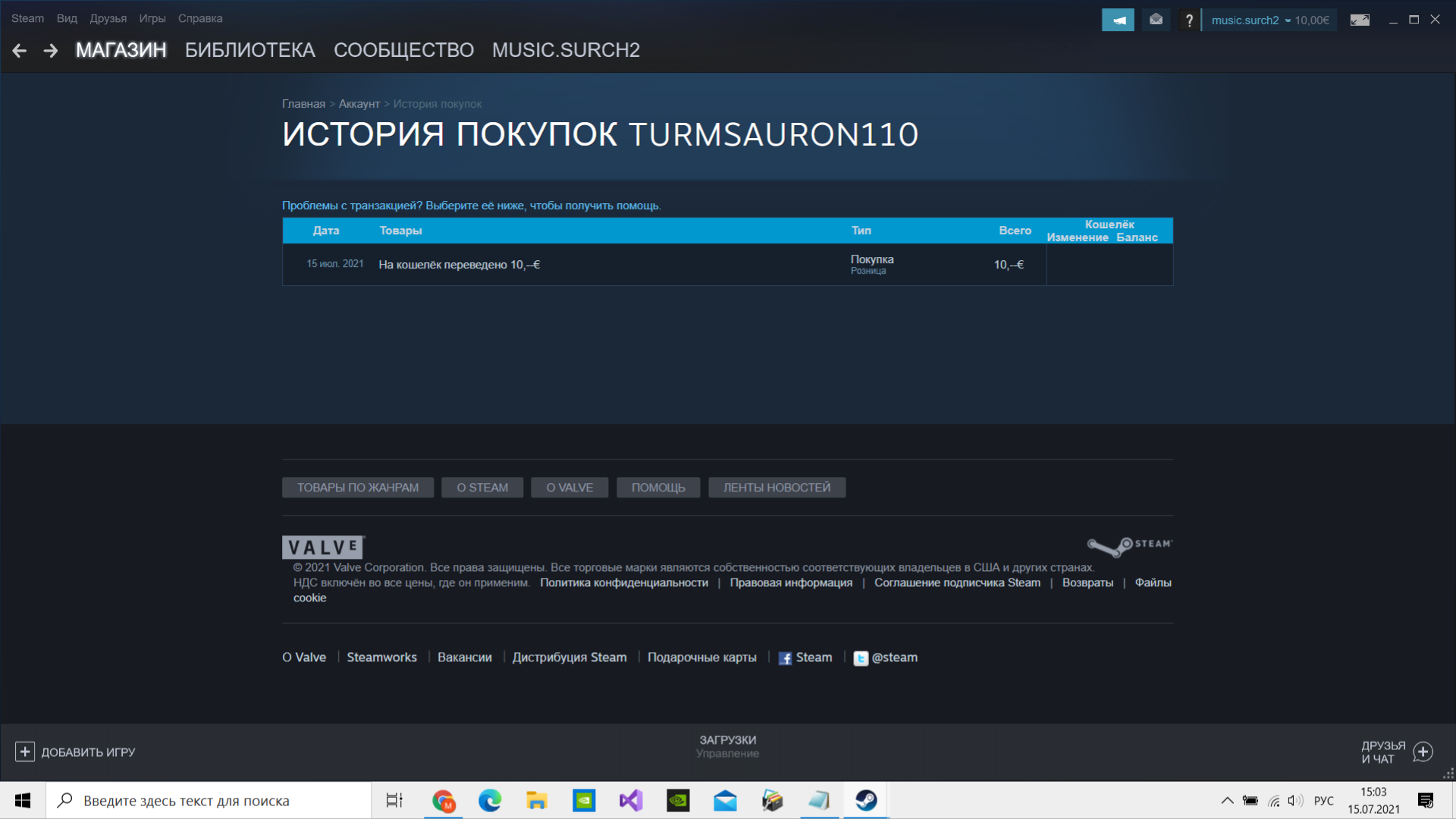Go forward with the right arrow icon
The height and width of the screenshot is (819, 1456).
click(x=51, y=51)
